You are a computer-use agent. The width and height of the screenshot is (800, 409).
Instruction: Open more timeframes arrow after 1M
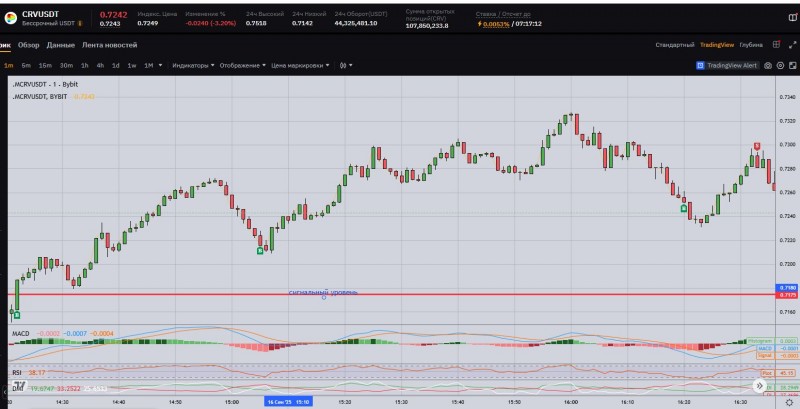161,66
